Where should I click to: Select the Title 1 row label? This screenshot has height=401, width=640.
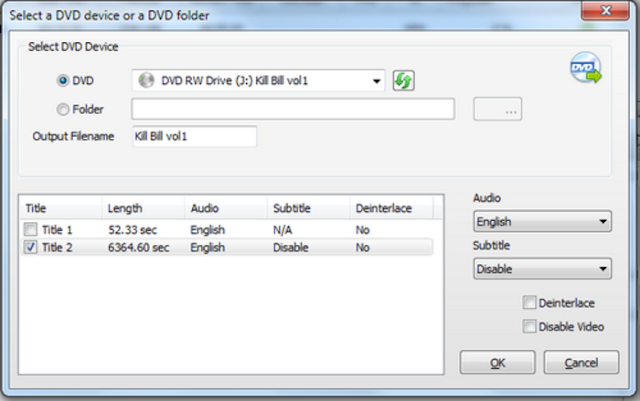[x=57, y=230]
